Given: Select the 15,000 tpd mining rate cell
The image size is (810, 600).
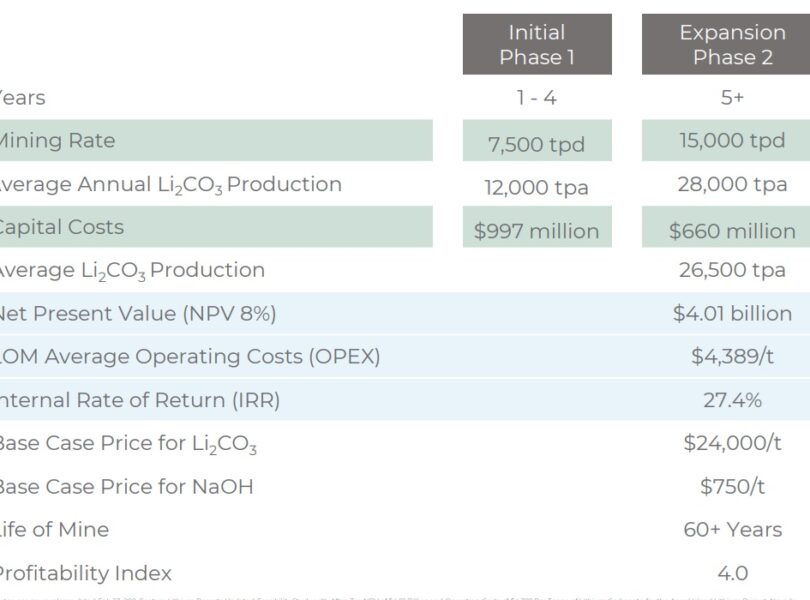Looking at the screenshot, I should click(732, 141).
